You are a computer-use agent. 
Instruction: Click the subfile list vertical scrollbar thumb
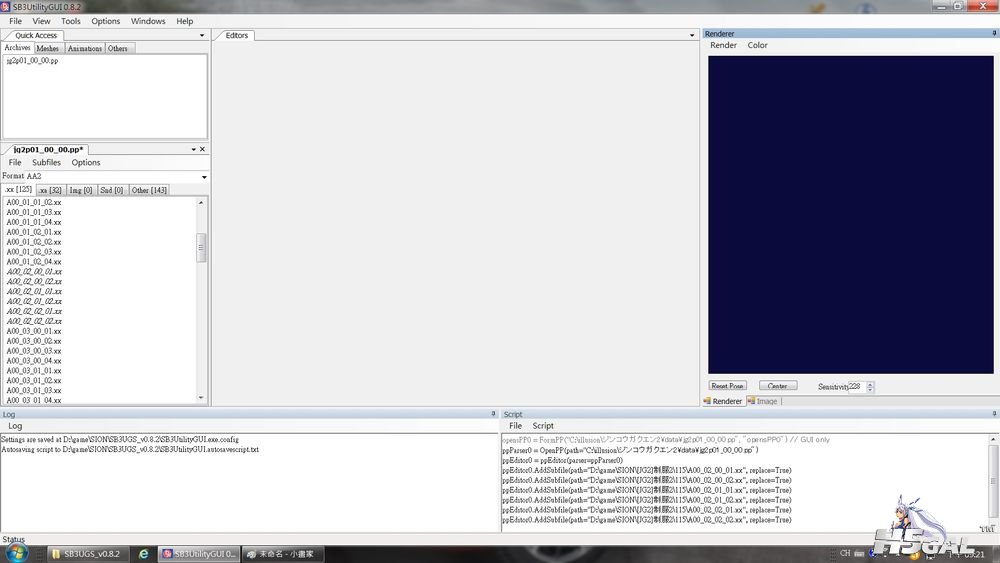point(202,246)
